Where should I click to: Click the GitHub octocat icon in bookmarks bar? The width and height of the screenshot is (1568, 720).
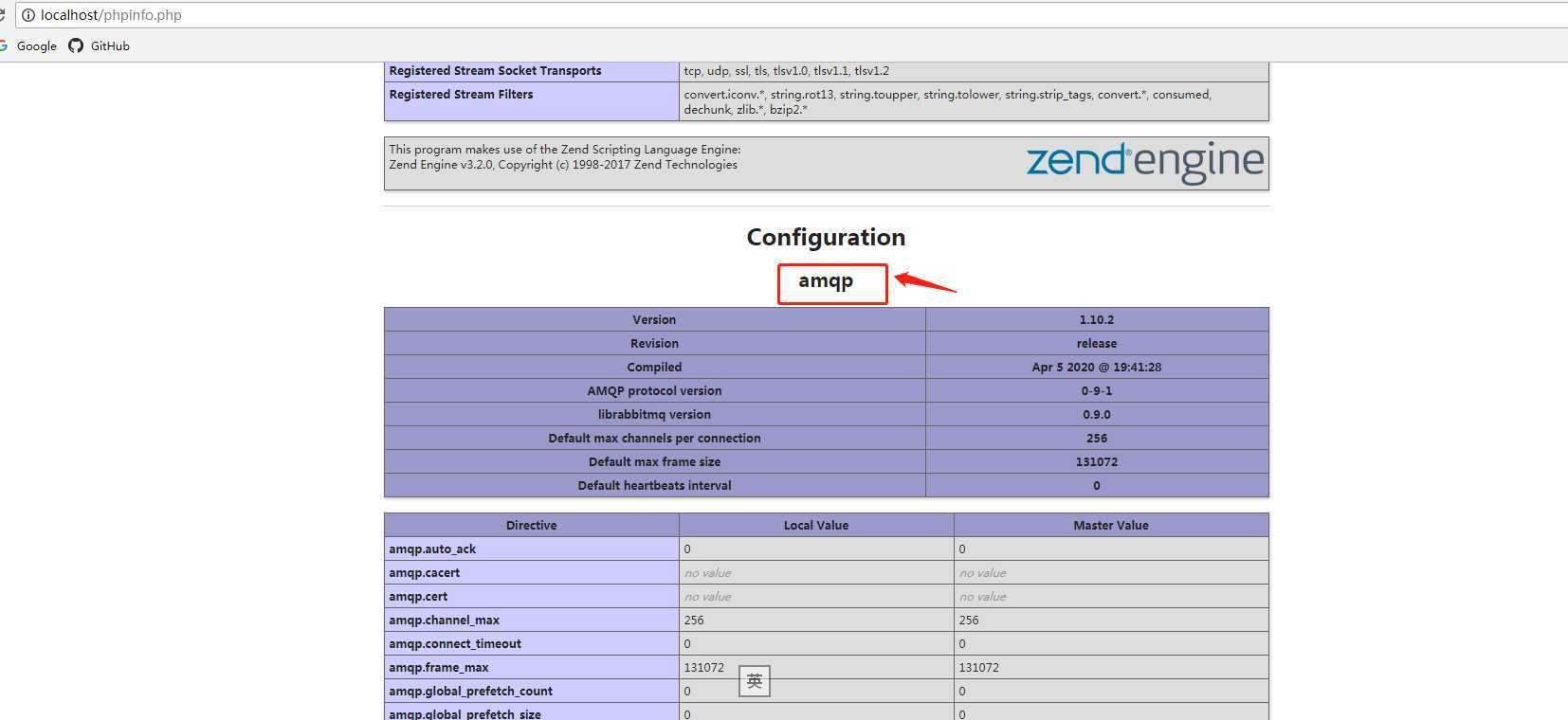(76, 45)
